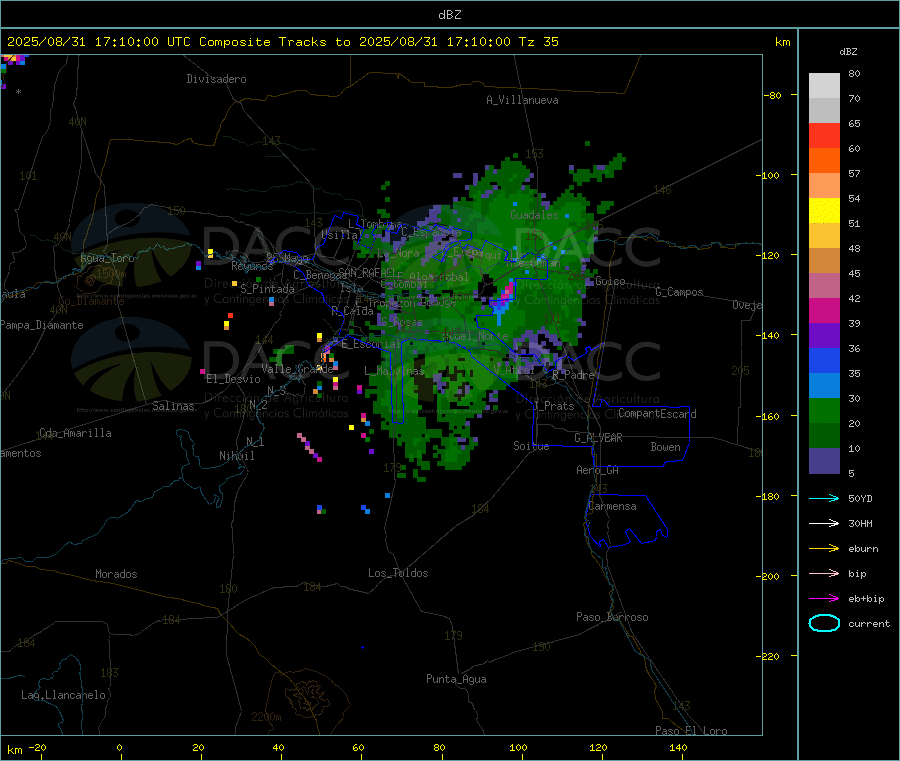This screenshot has height=761, width=900.
Task: Click the cyan 50YD arrow in legend
Action: [824, 498]
